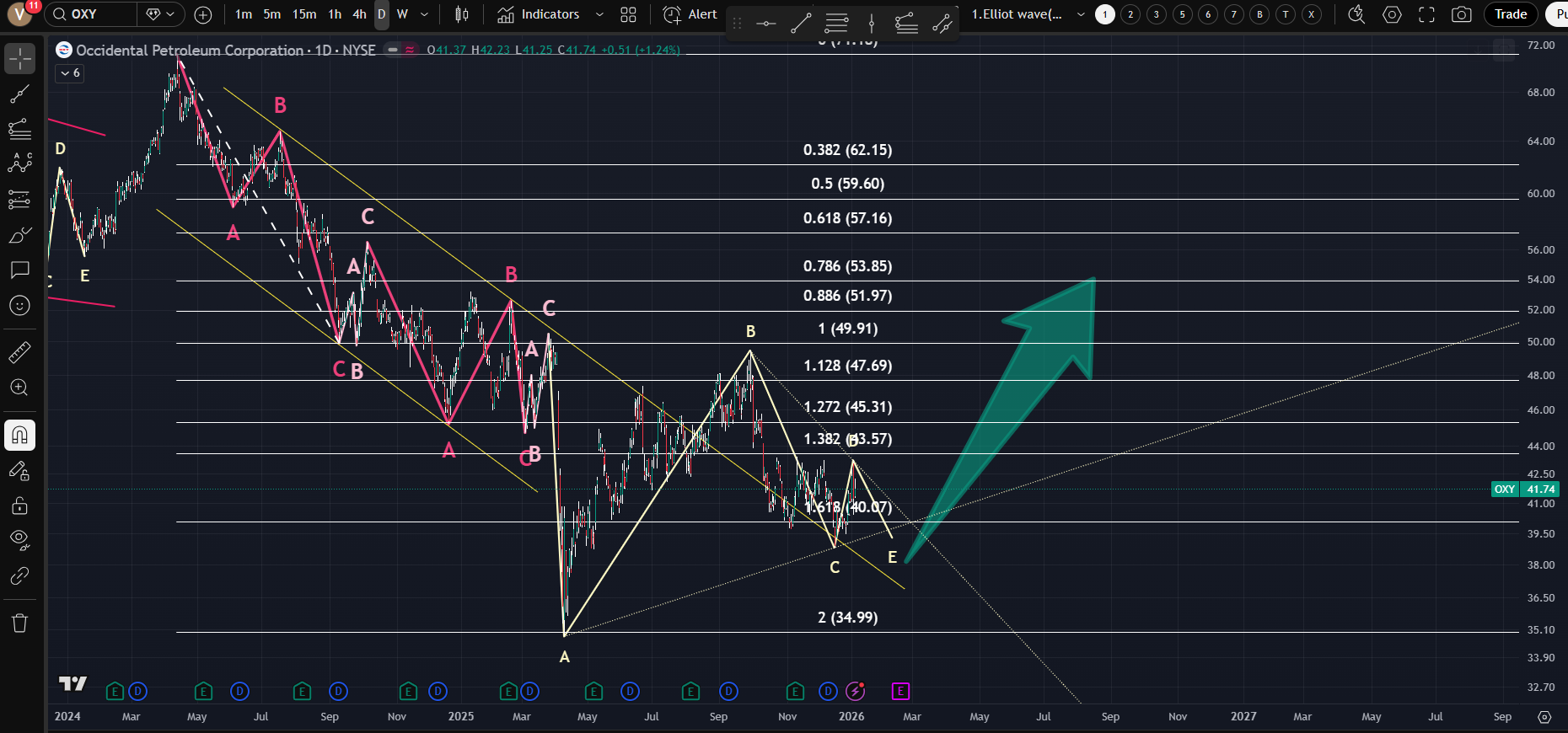The image size is (1568, 733).
Task: Switch to the 4h timeframe
Action: [x=359, y=14]
